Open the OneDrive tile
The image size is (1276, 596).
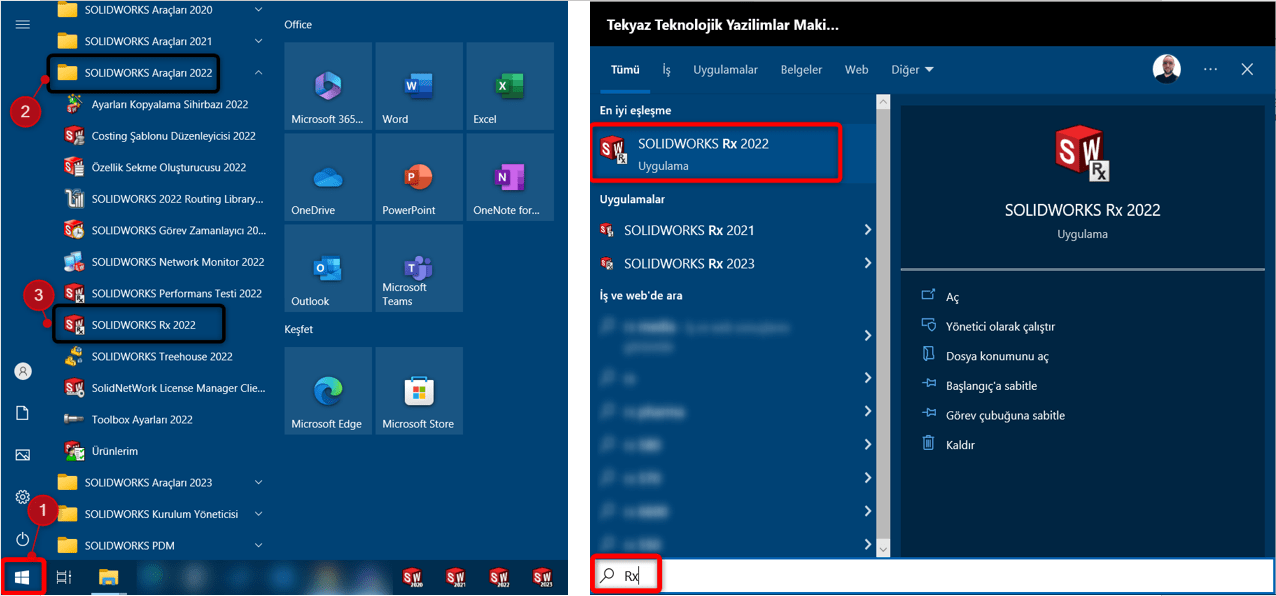[328, 177]
